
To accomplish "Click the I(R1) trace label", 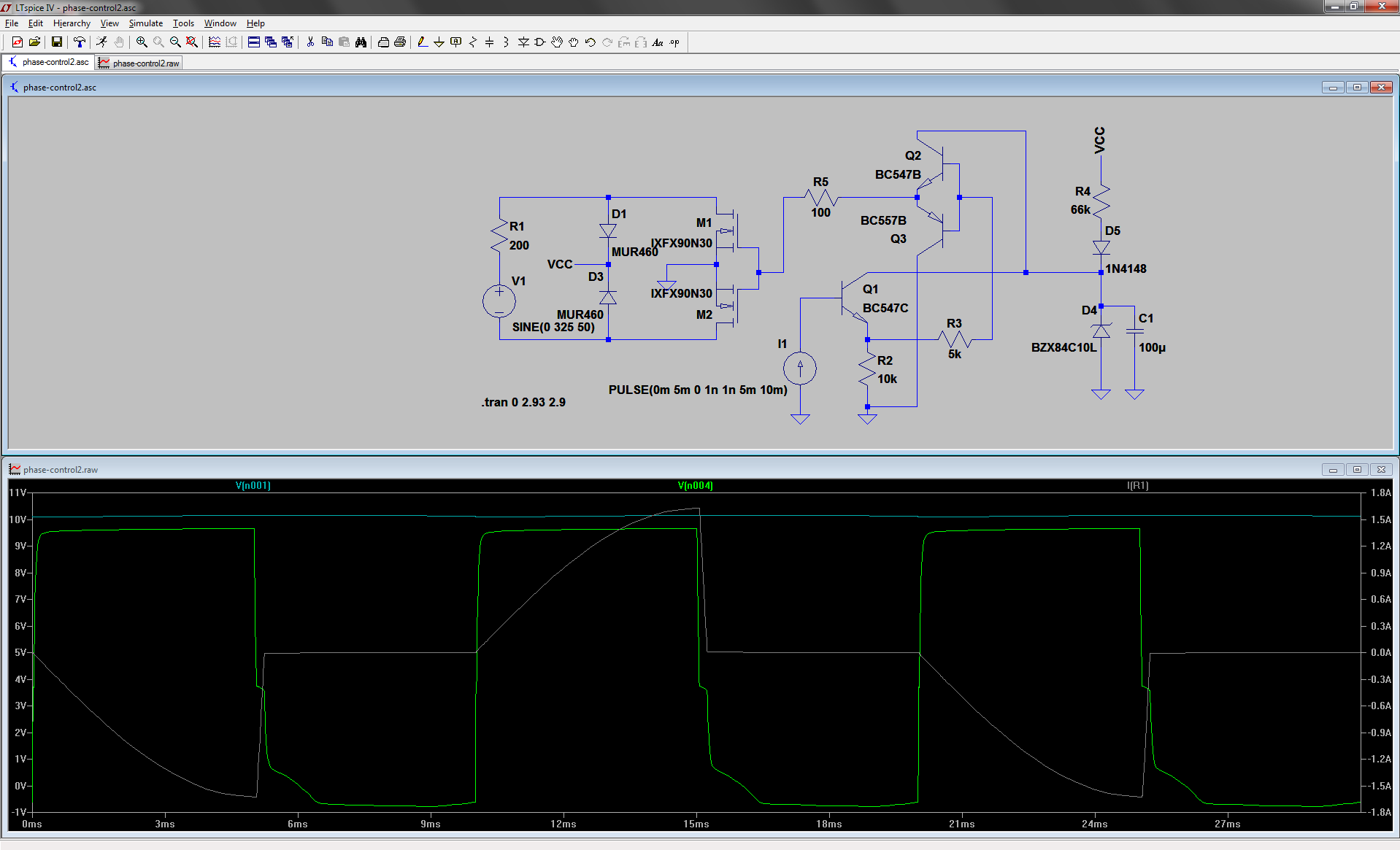I will 1137,485.
